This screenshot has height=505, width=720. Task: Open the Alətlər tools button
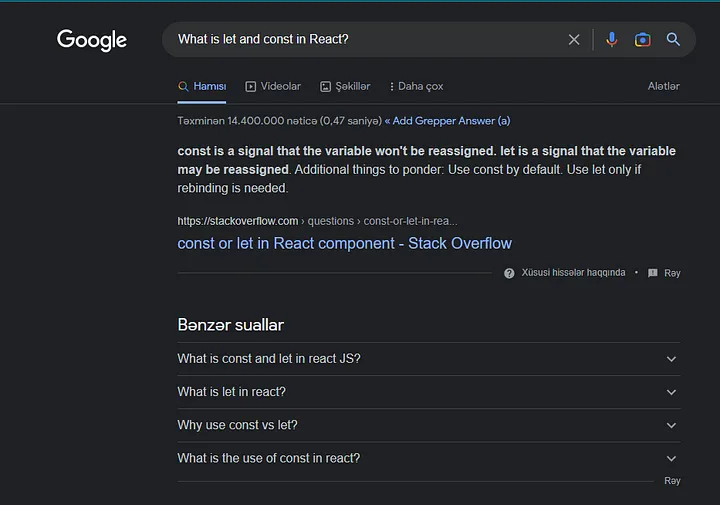663,86
